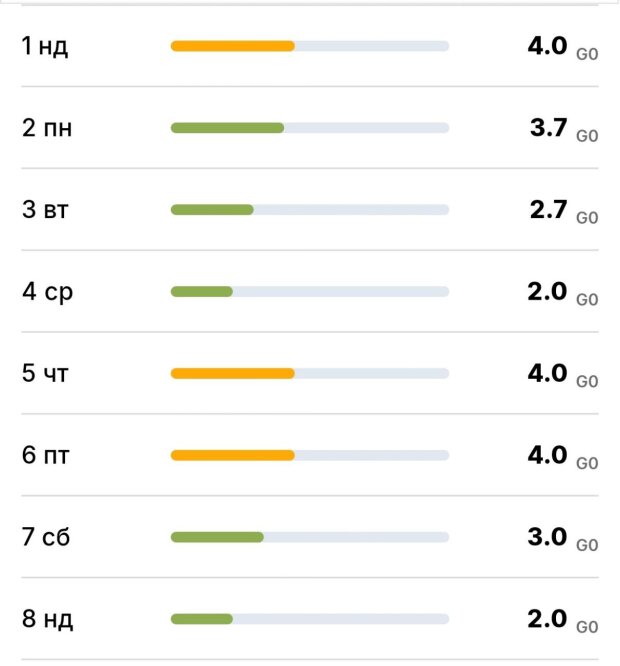Select the '1 нд' day label

(x=45, y=47)
